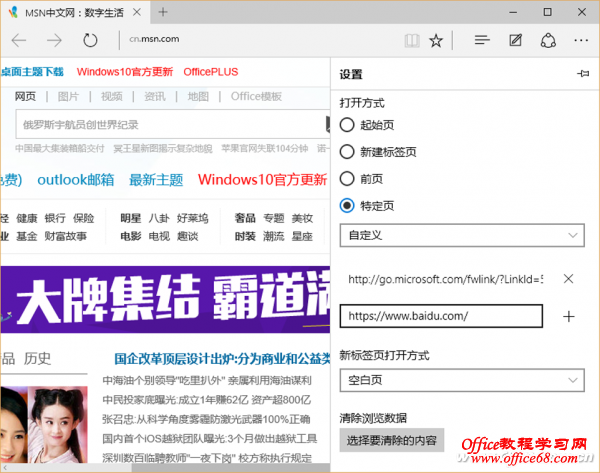Screen dimensions: 600x473
Task: Open the 时装 category link
Action: click(245, 236)
